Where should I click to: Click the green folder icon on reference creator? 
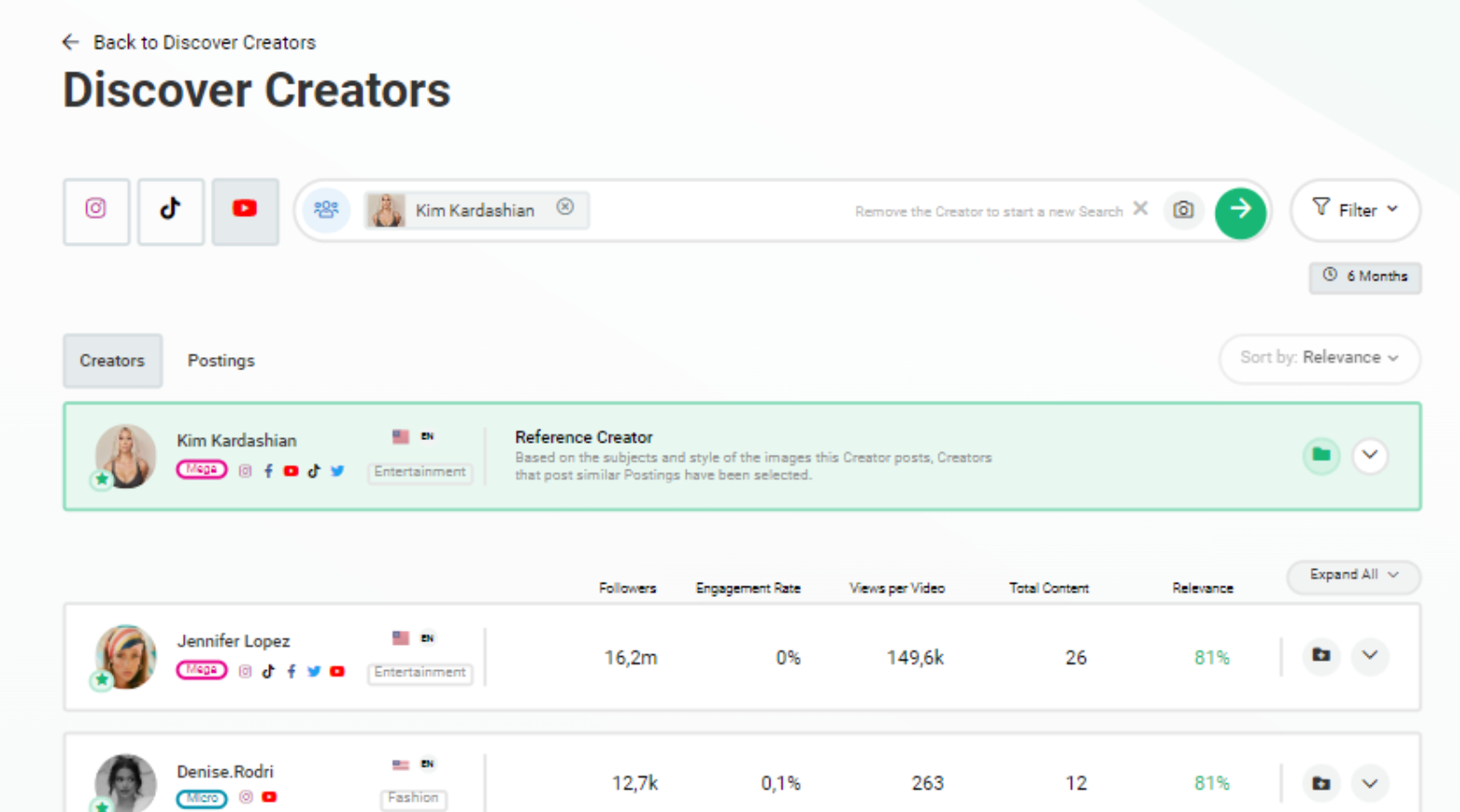1321,455
